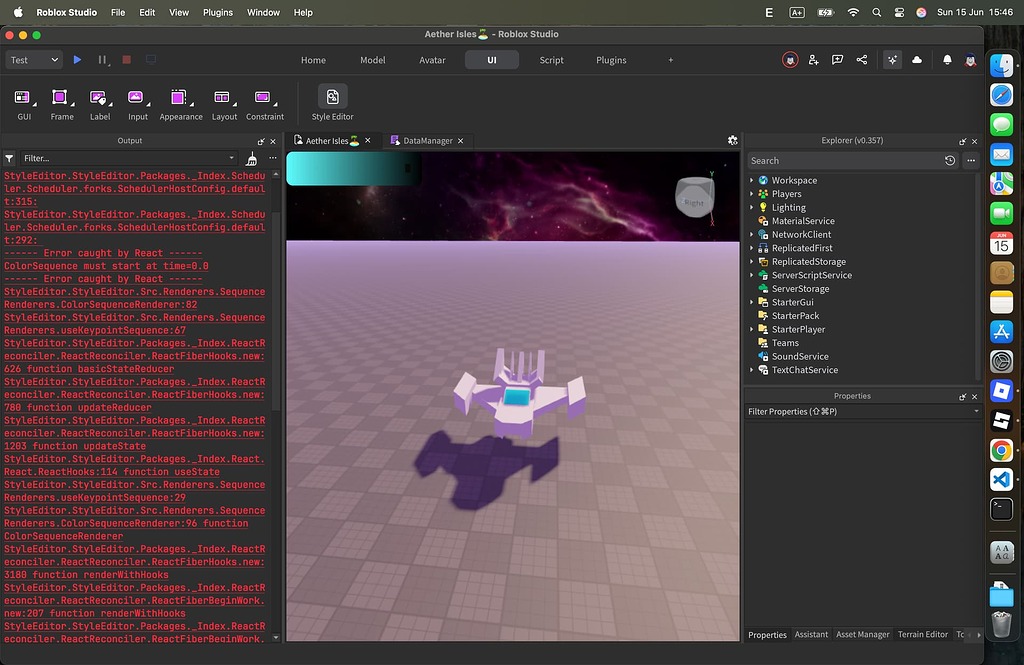1024x665 pixels.
Task: Select the Label tool
Action: pos(100,105)
